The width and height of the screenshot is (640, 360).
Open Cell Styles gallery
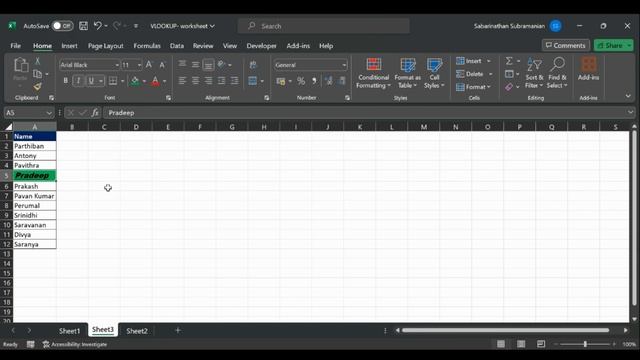[x=434, y=73]
